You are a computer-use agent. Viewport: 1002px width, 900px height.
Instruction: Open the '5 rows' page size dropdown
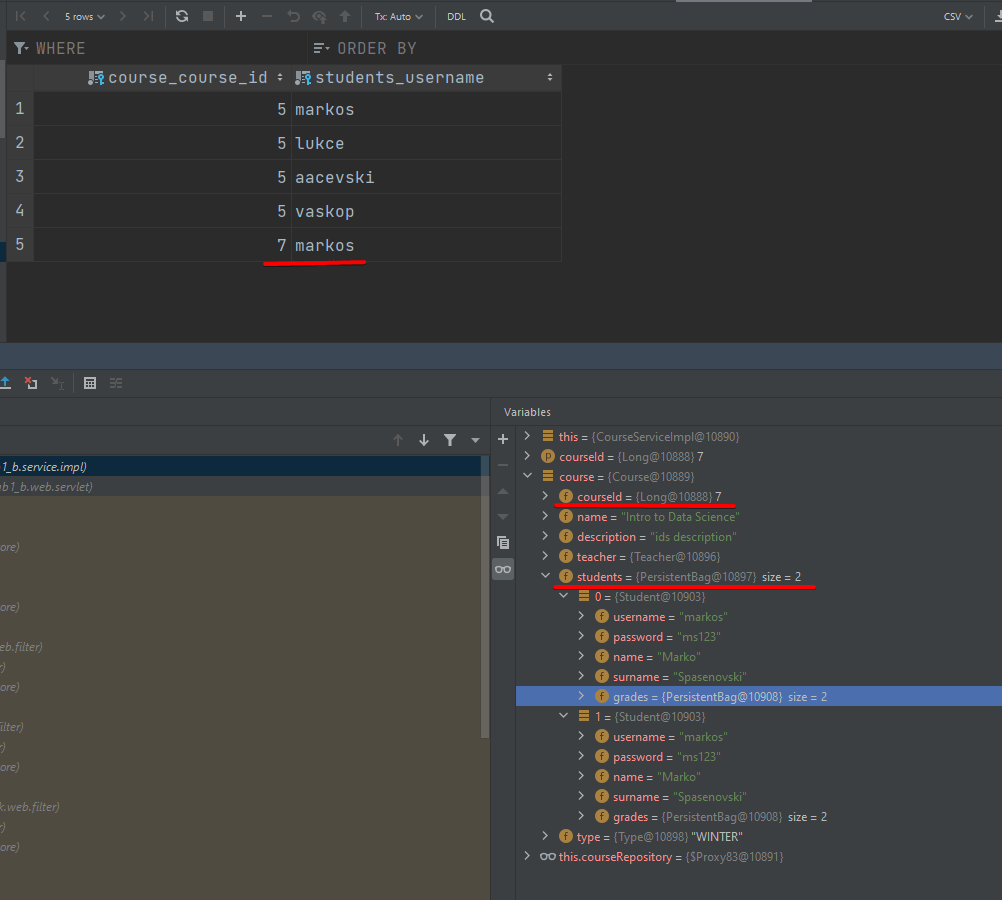click(x=81, y=16)
